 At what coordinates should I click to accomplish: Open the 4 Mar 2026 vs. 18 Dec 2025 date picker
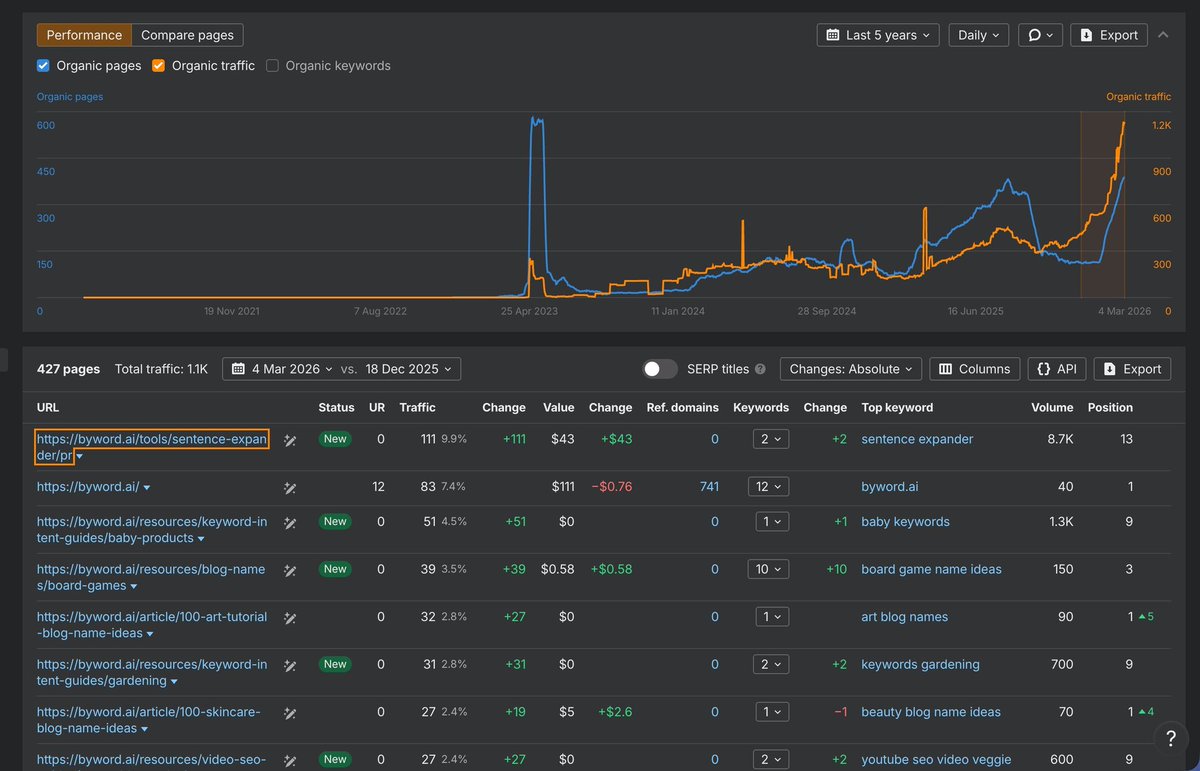(341, 369)
